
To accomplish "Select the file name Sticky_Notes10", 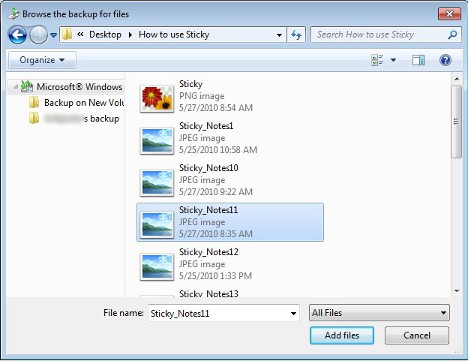I will point(209,168).
